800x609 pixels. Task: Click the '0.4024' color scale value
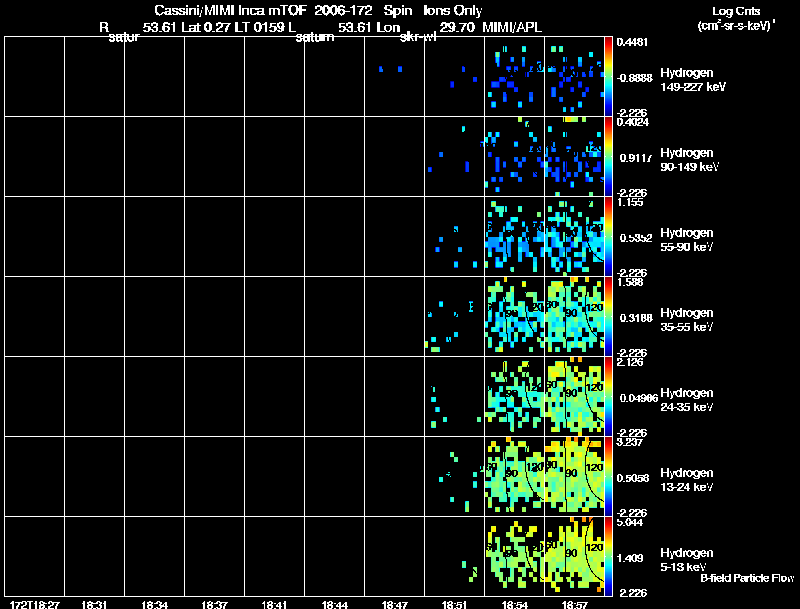click(632, 122)
